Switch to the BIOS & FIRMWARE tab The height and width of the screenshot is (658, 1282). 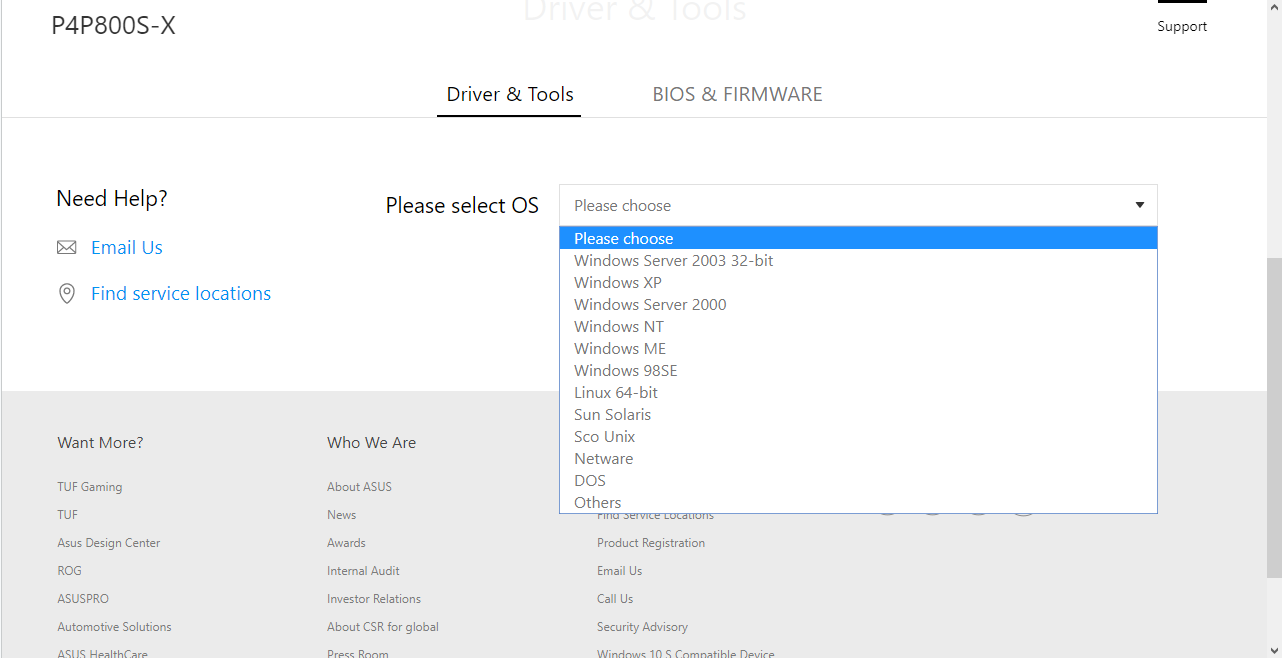pos(737,95)
